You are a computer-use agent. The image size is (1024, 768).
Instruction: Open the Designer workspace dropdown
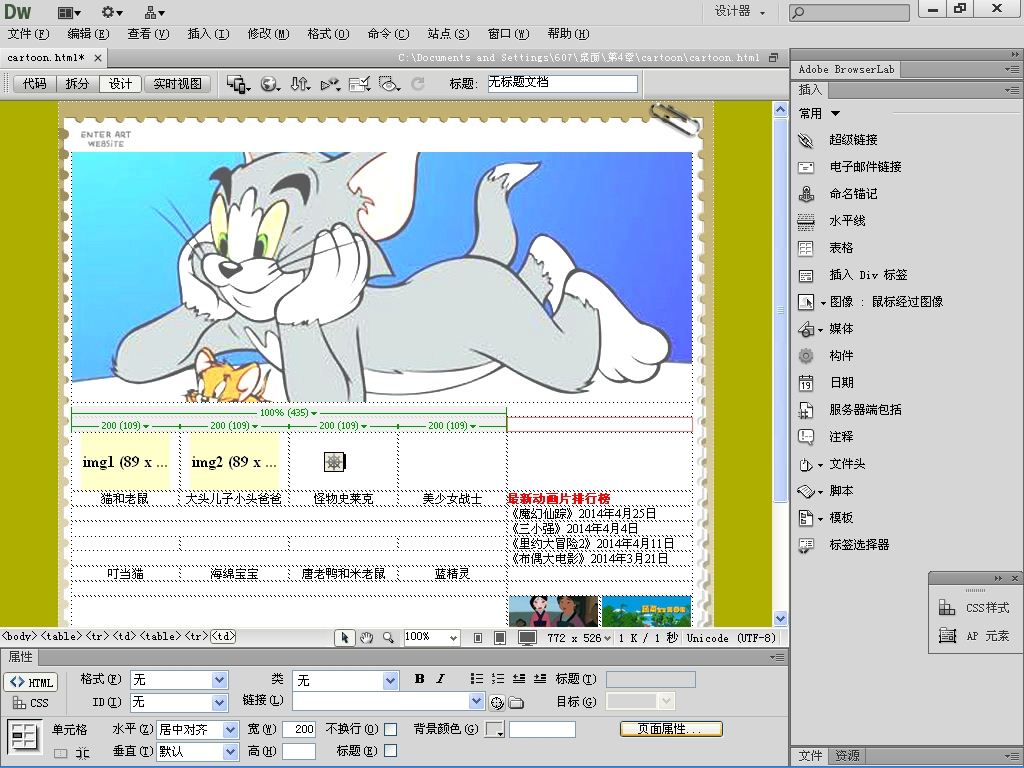click(x=740, y=12)
